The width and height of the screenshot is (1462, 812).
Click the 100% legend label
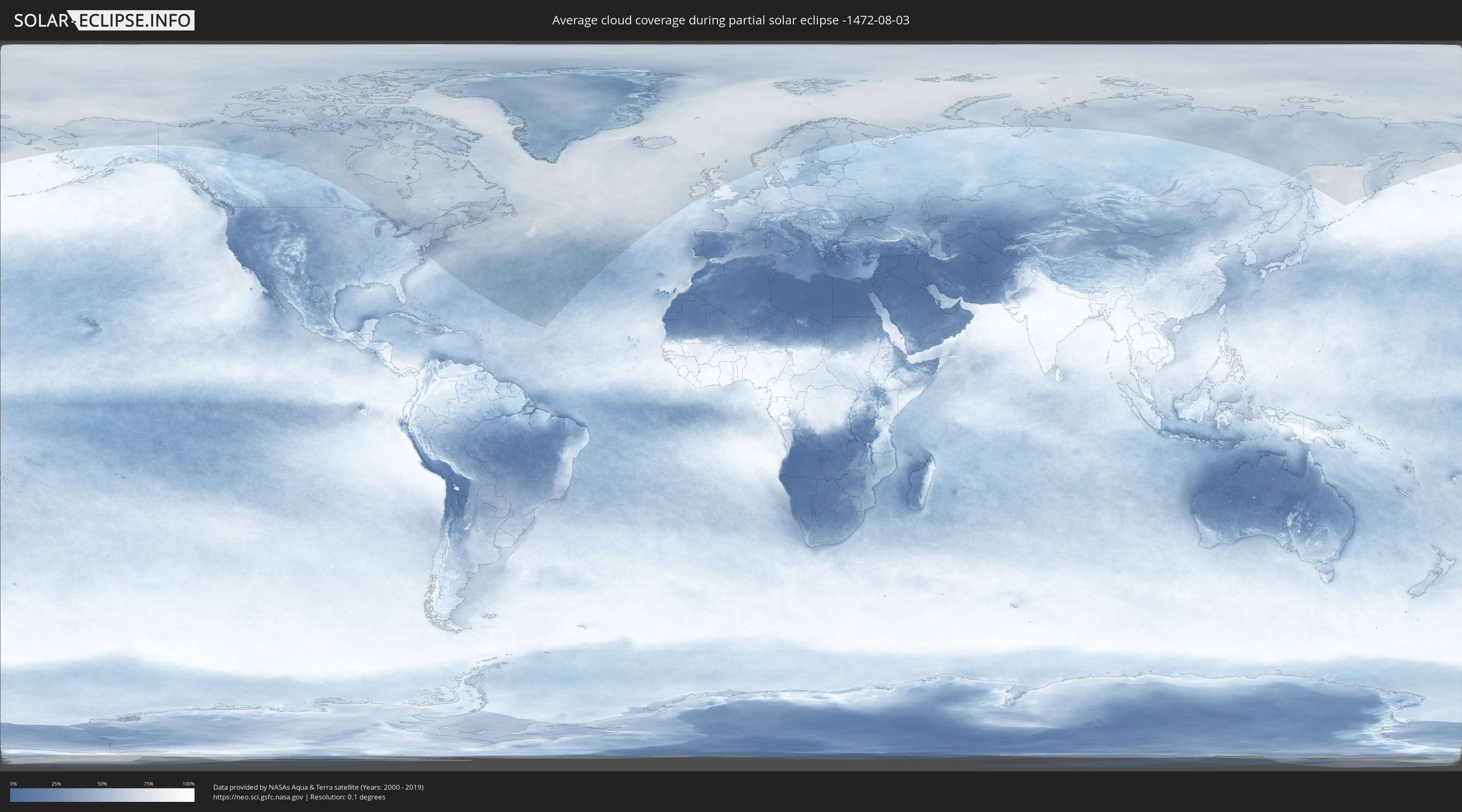pyautogui.click(x=188, y=784)
